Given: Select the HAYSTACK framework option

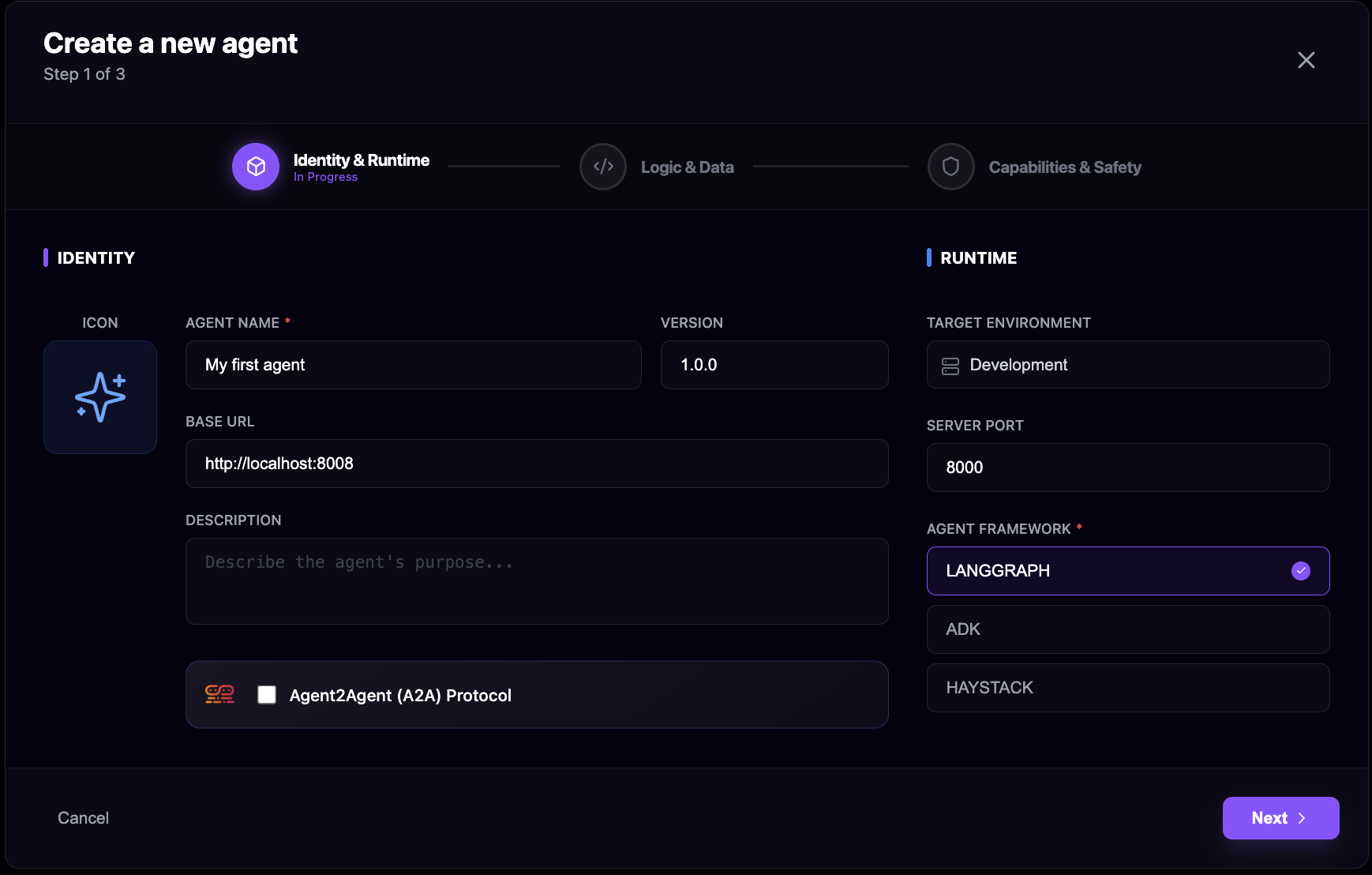Looking at the screenshot, I should tap(1127, 688).
